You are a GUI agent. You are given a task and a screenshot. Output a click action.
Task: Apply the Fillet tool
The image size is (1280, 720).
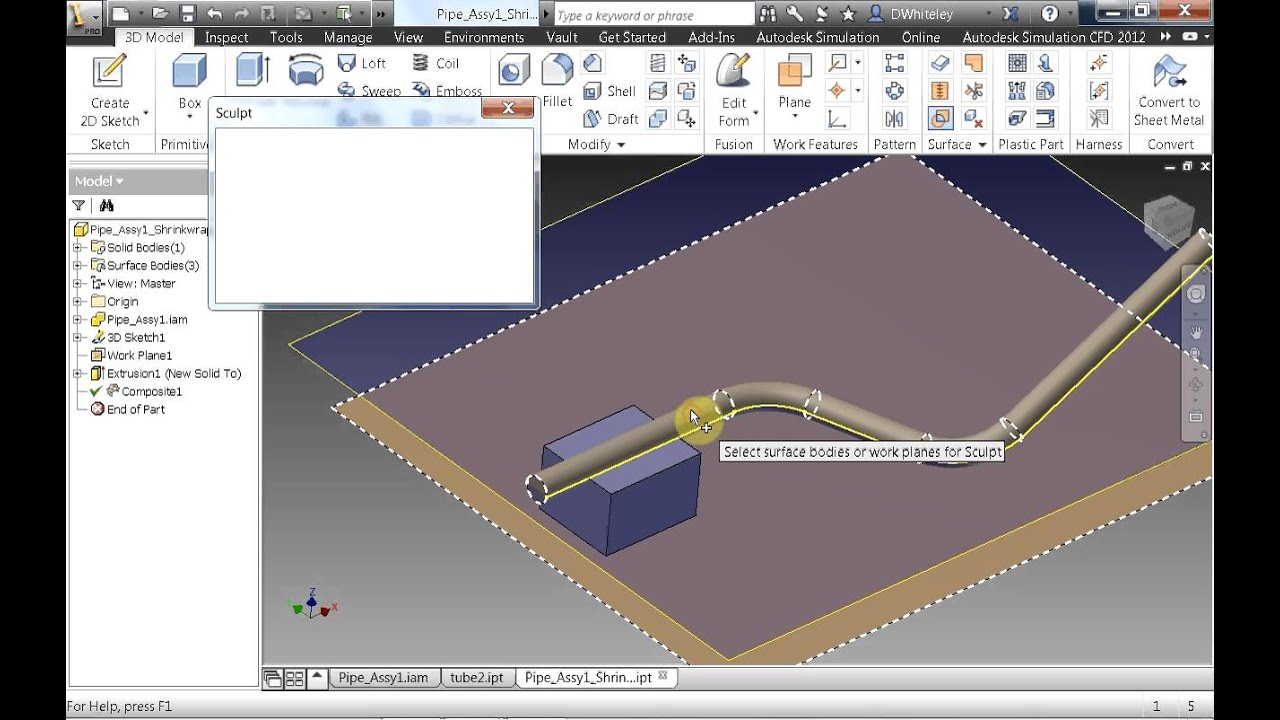557,81
